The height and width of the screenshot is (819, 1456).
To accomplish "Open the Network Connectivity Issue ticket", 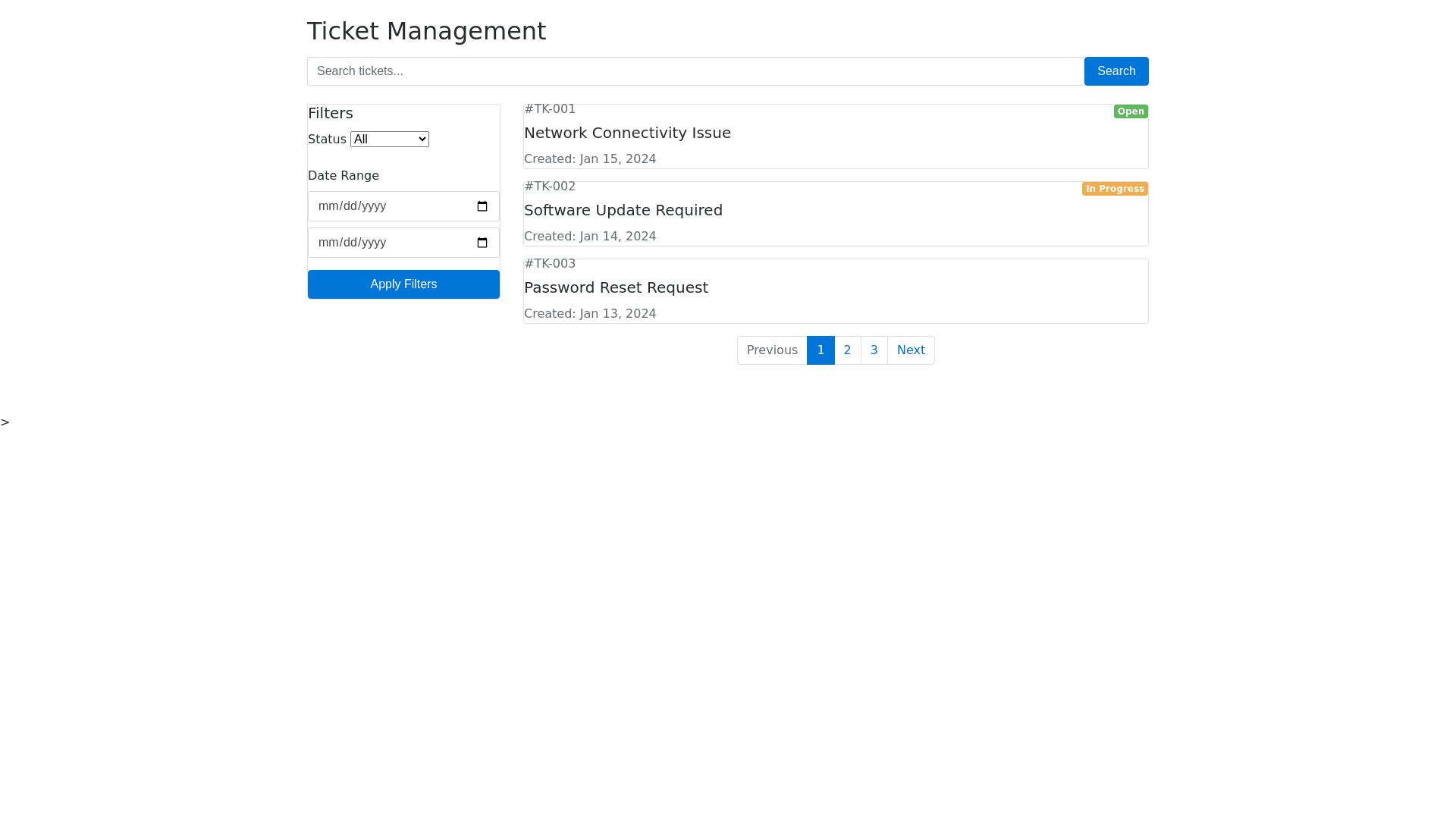I will click(x=627, y=133).
